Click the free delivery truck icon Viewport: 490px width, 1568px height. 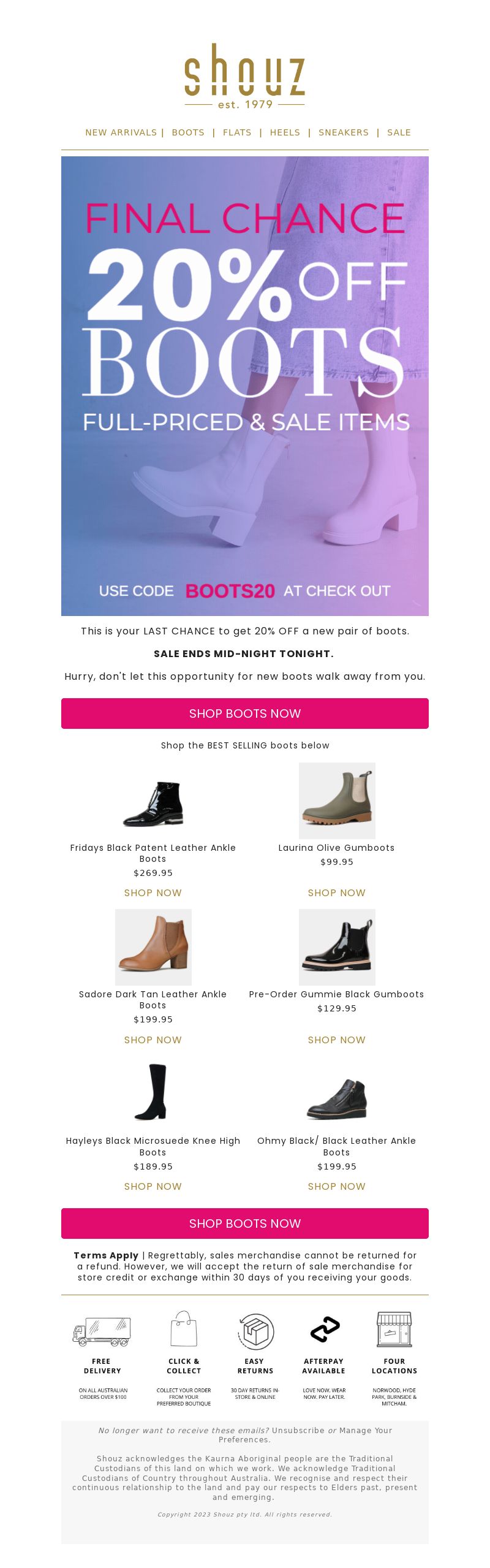[102, 1331]
